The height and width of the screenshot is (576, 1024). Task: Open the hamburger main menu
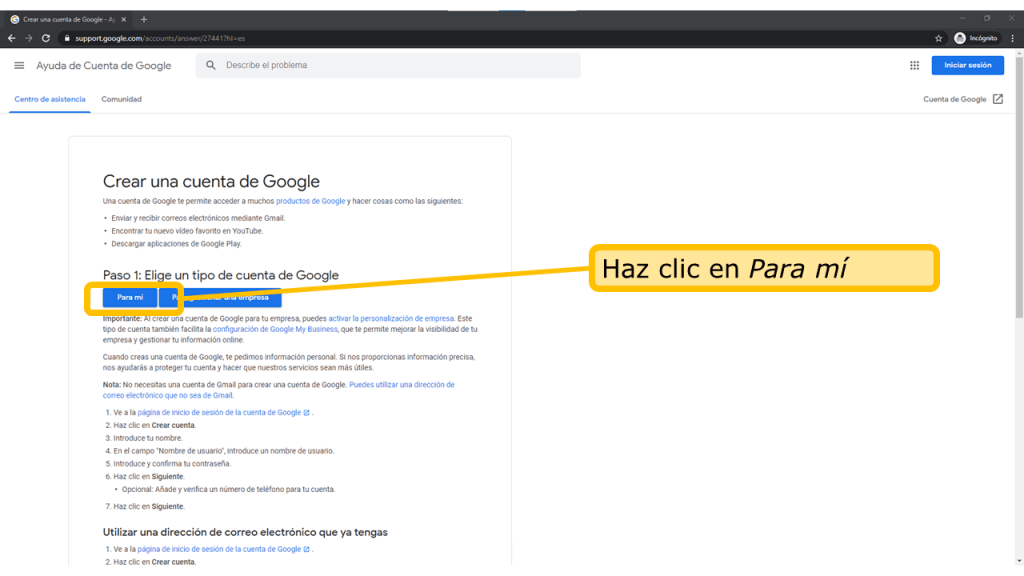click(19, 65)
